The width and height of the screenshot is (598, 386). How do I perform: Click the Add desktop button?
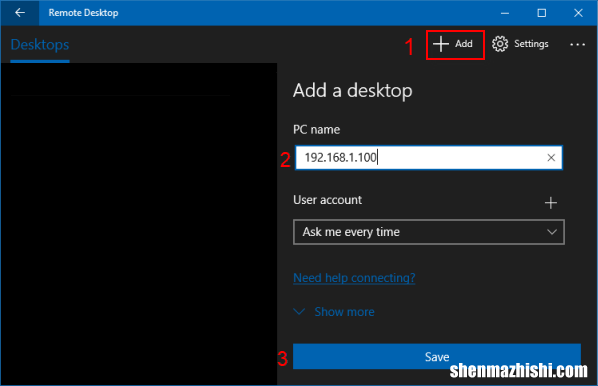pos(455,44)
